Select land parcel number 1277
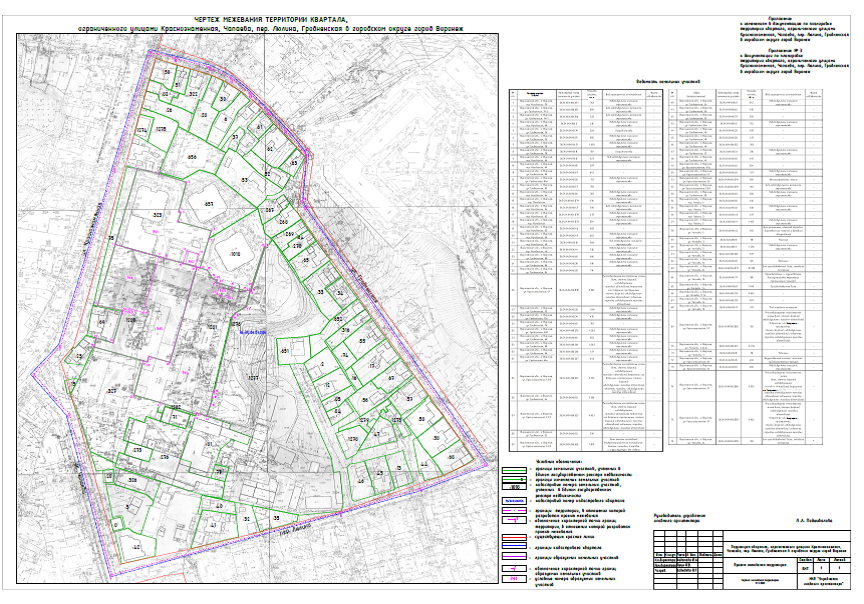The image size is (864, 604). (253, 377)
